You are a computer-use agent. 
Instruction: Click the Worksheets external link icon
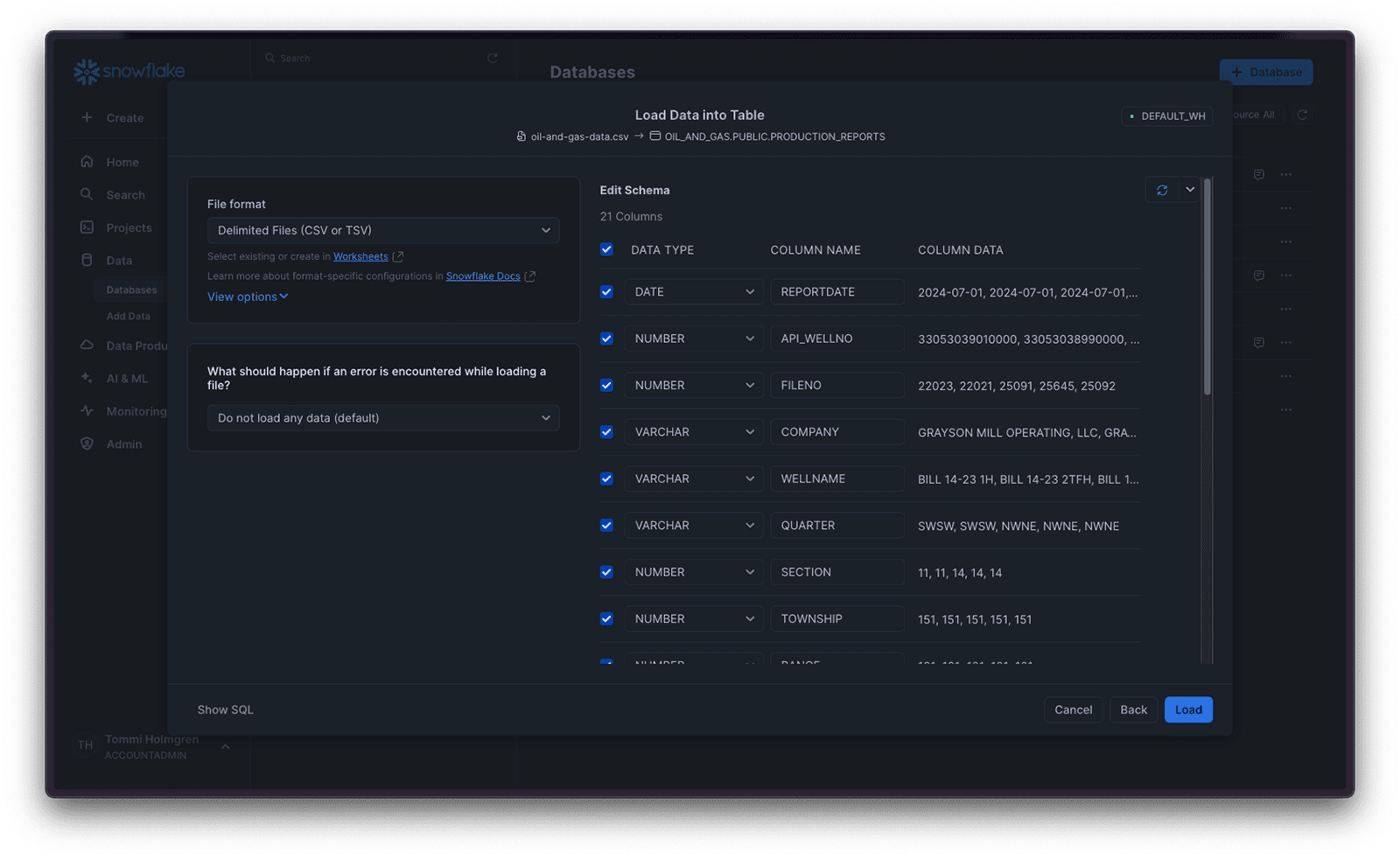(398, 256)
